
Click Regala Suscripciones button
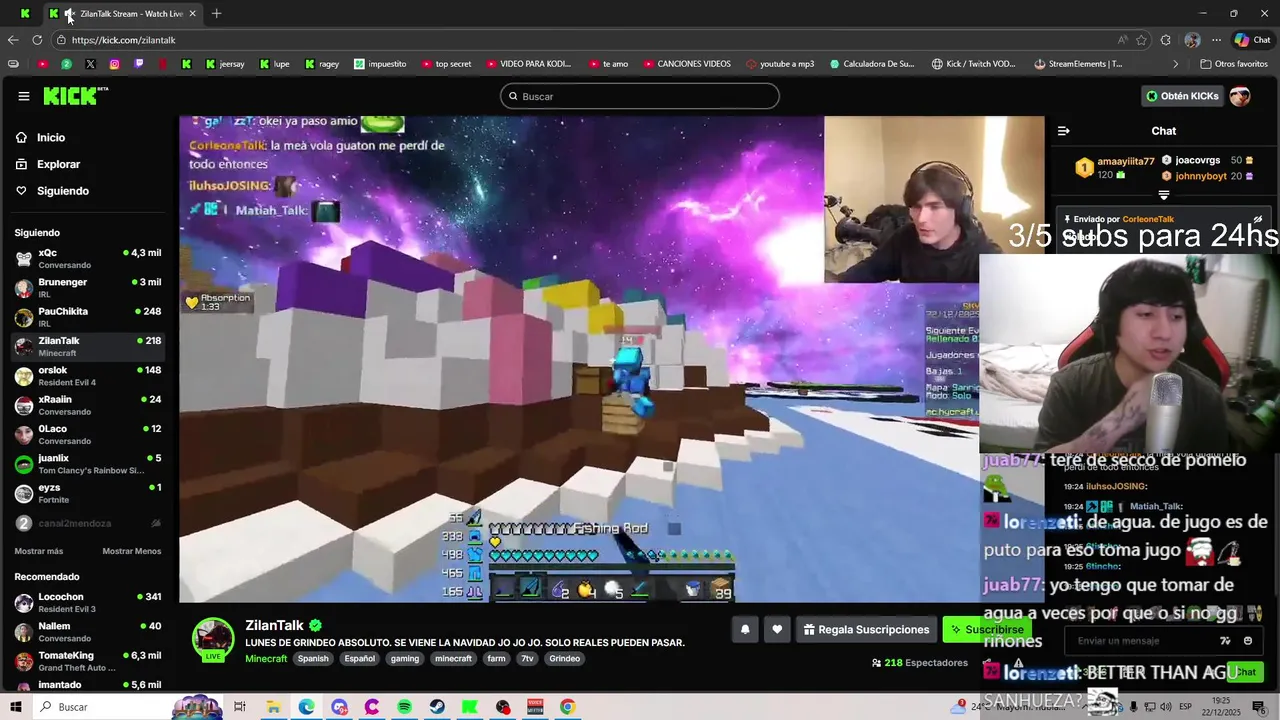pos(866,629)
